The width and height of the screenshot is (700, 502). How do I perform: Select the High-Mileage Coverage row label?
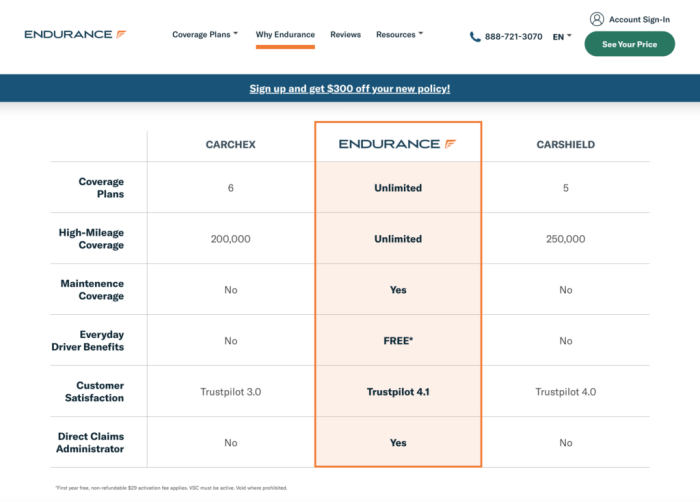[91, 239]
